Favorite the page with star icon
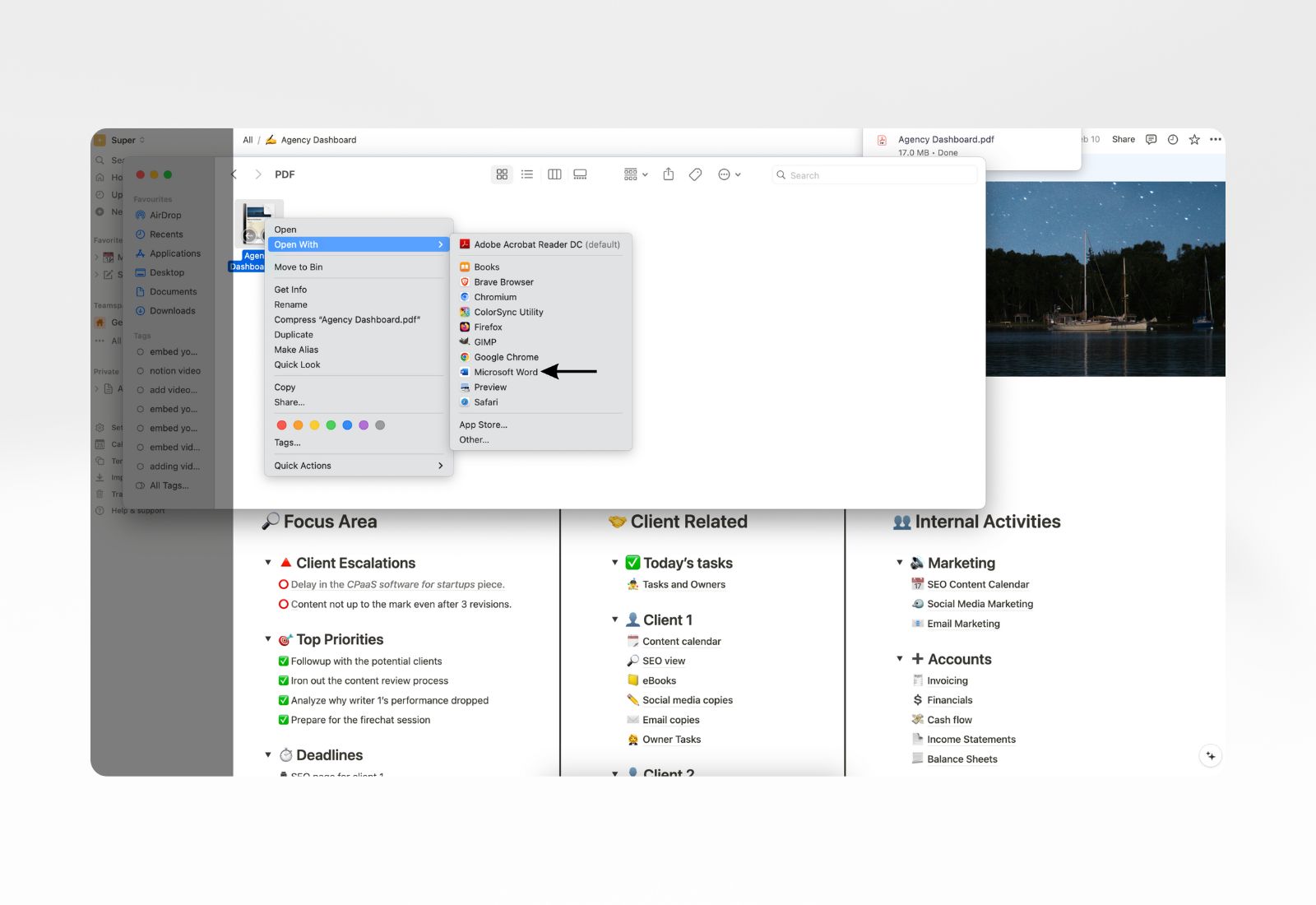Viewport: 1316px width, 905px height. 1194,139
